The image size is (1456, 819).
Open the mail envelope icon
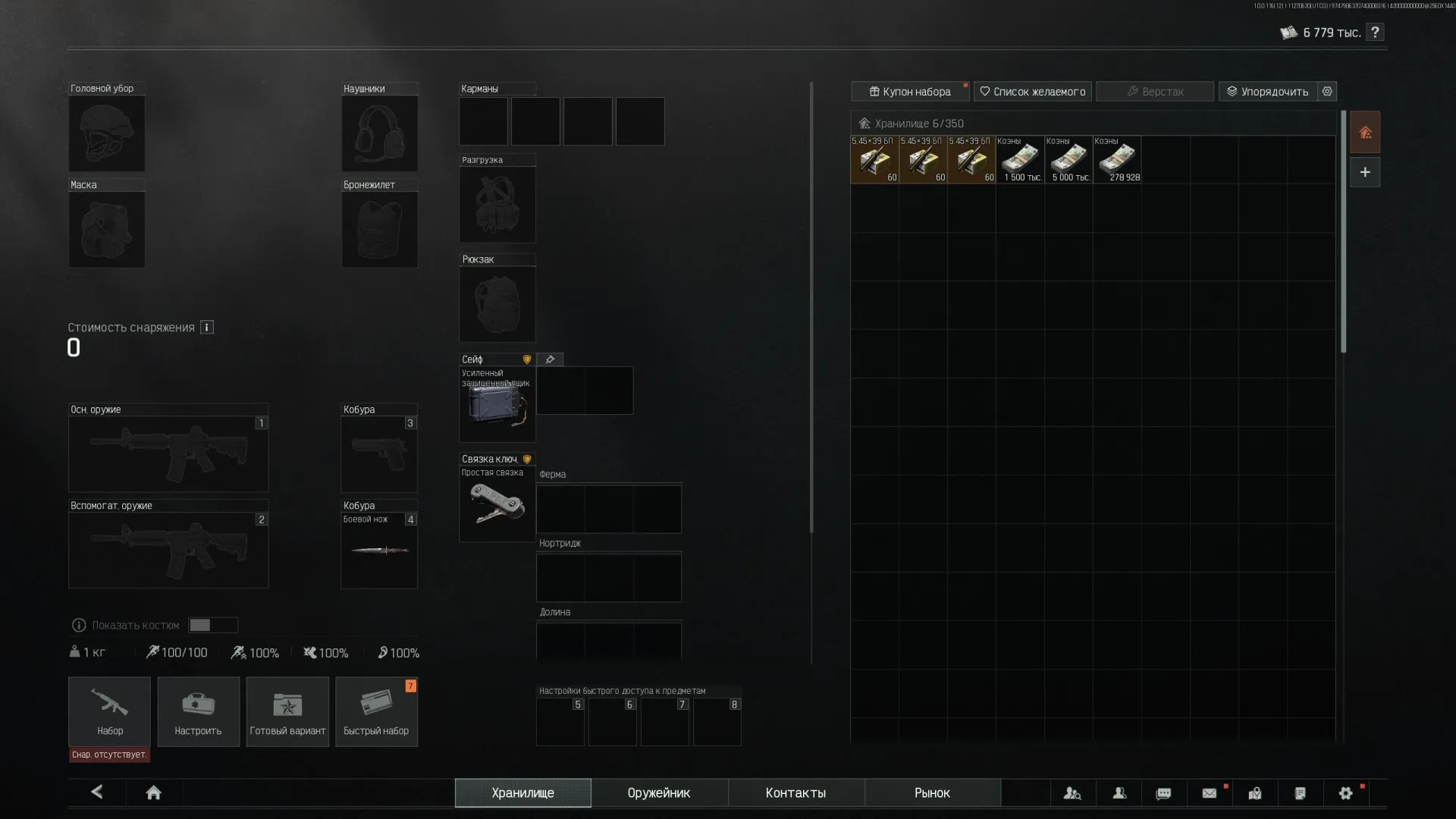tap(1210, 793)
